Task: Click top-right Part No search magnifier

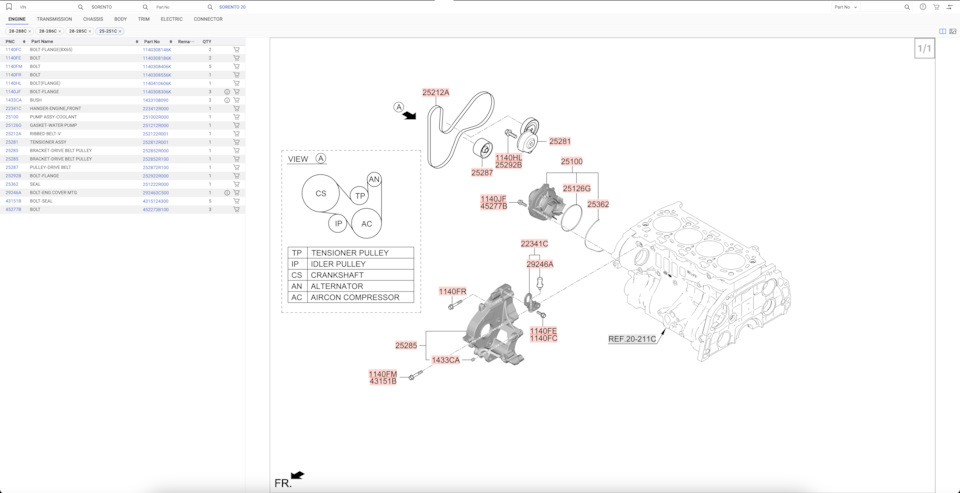Action: click(x=907, y=7)
